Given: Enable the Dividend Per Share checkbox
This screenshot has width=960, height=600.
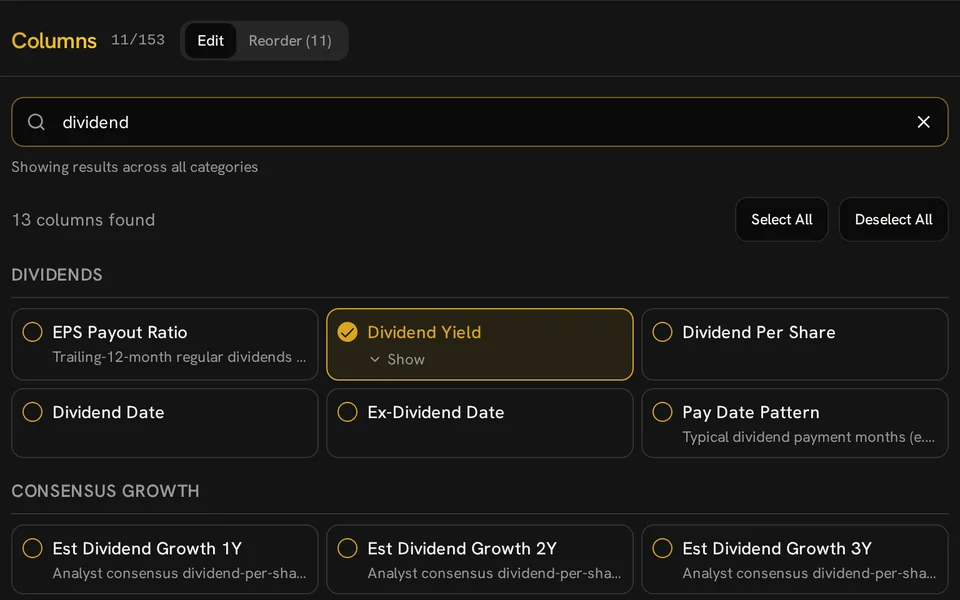Looking at the screenshot, I should click(662, 332).
